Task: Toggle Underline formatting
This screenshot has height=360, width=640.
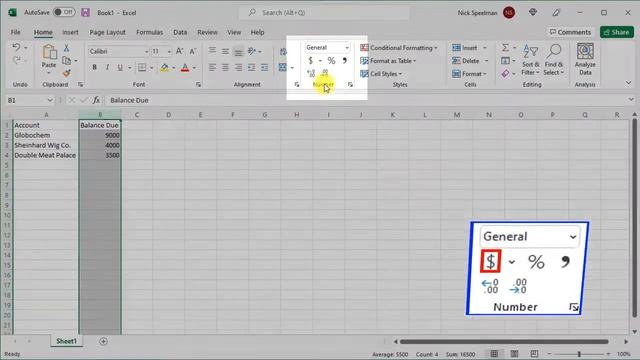Action: click(120, 67)
